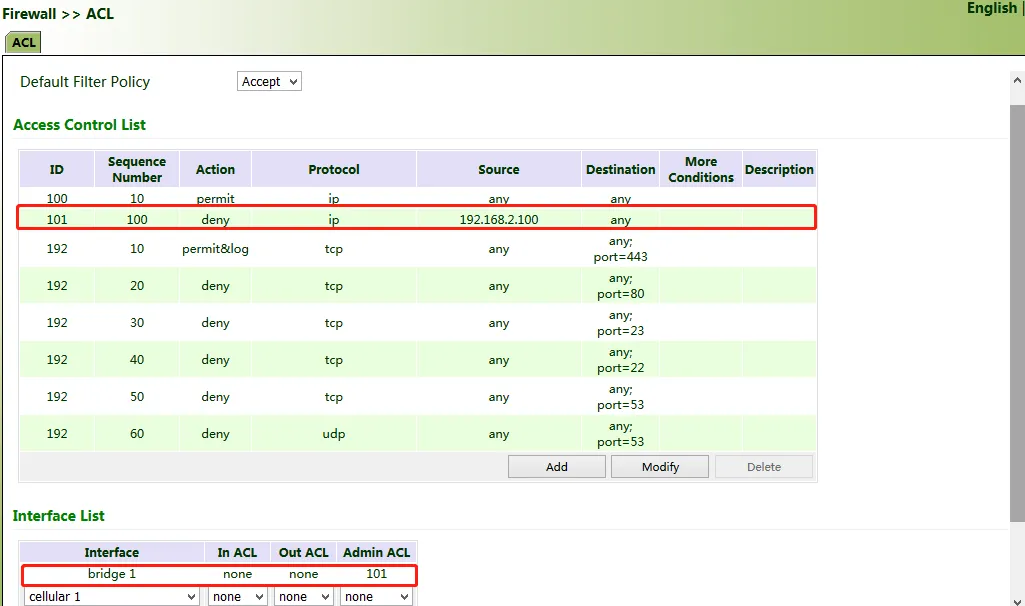
Task: Select the ID 100 cell in the first rule row
Action: pyautogui.click(x=57, y=198)
